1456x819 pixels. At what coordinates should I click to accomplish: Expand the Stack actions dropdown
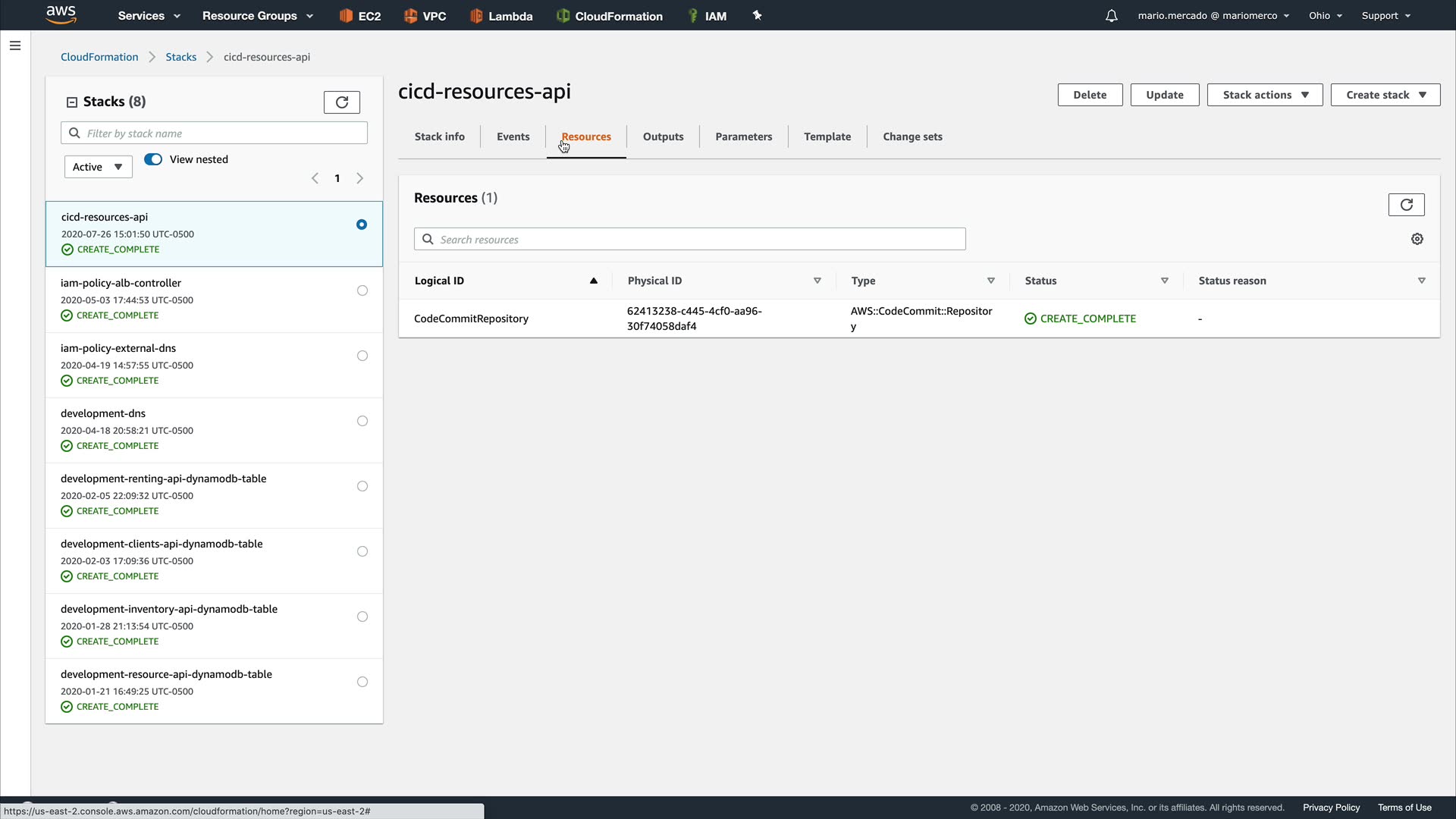pyautogui.click(x=1264, y=95)
